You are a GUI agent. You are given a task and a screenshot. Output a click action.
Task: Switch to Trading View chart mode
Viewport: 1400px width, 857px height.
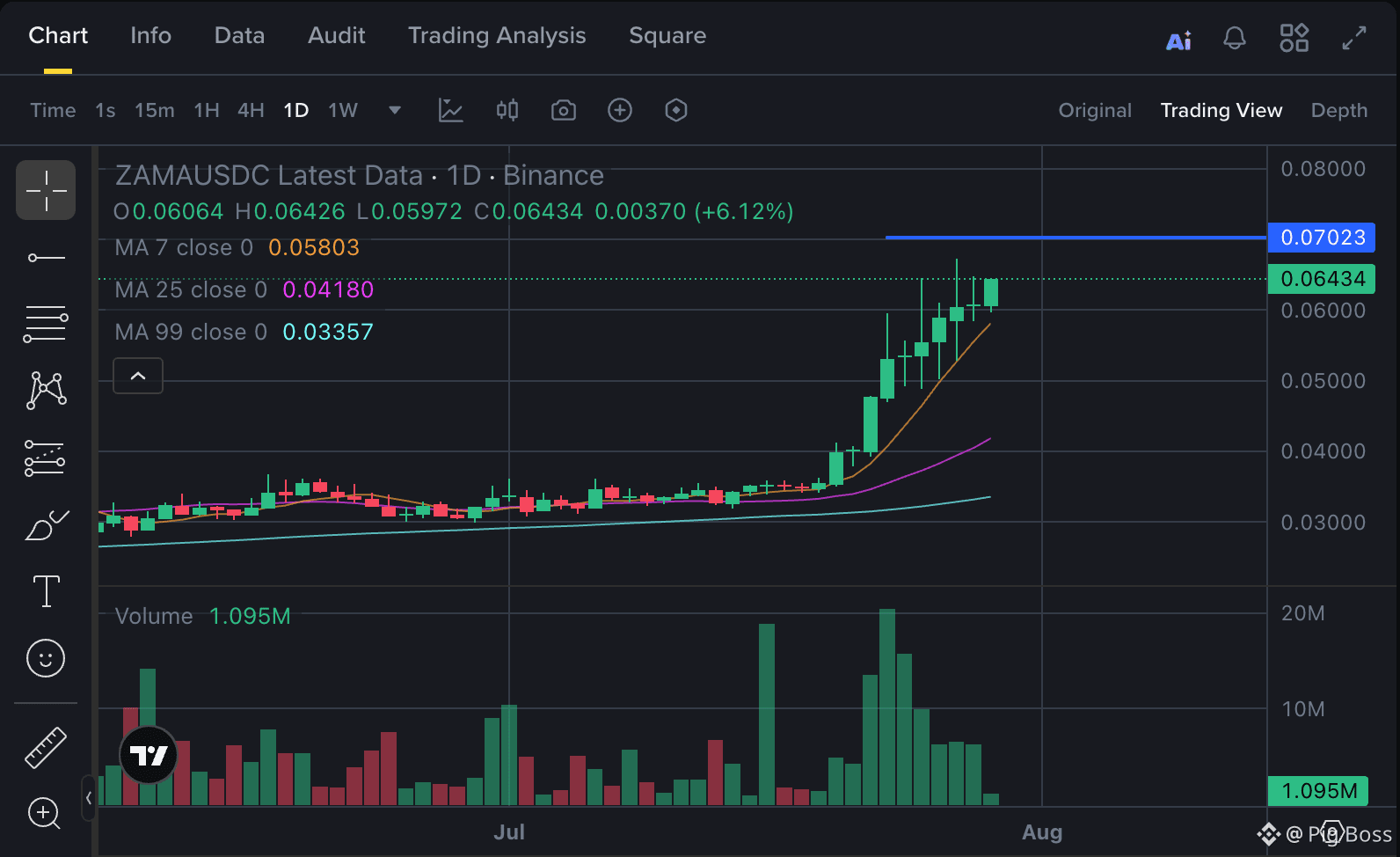point(1221,110)
